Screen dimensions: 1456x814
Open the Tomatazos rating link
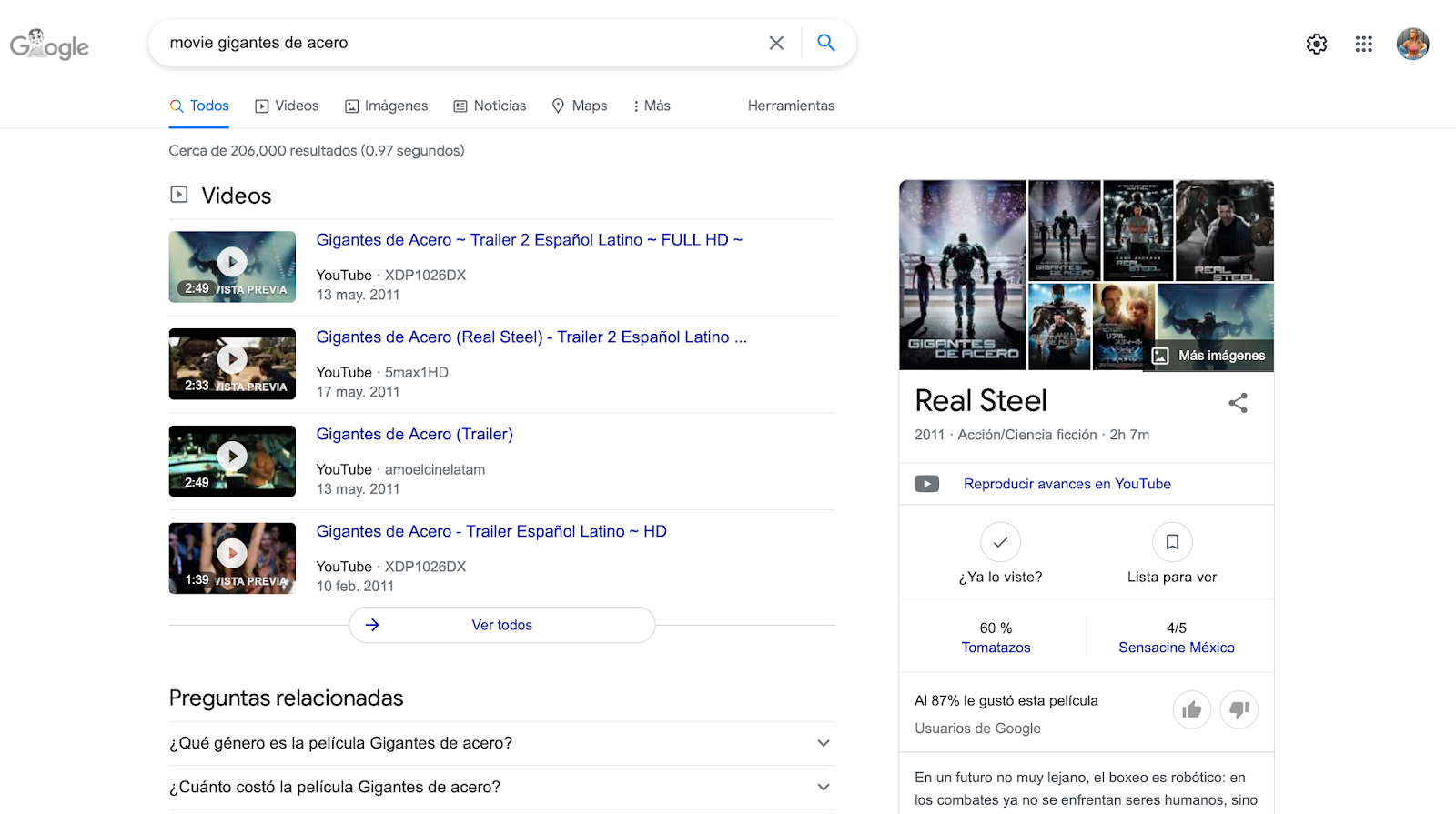tap(996, 648)
